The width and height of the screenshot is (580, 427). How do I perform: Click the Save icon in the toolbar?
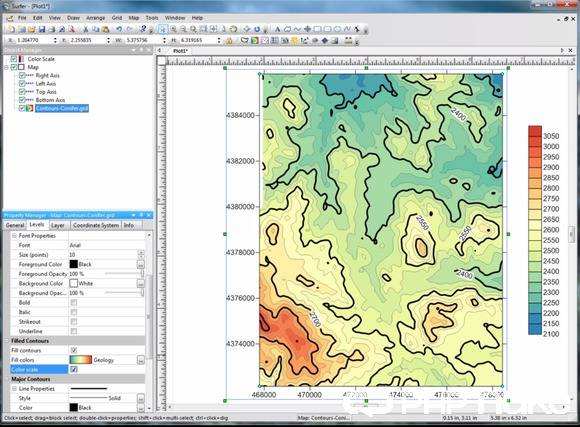pos(42,29)
